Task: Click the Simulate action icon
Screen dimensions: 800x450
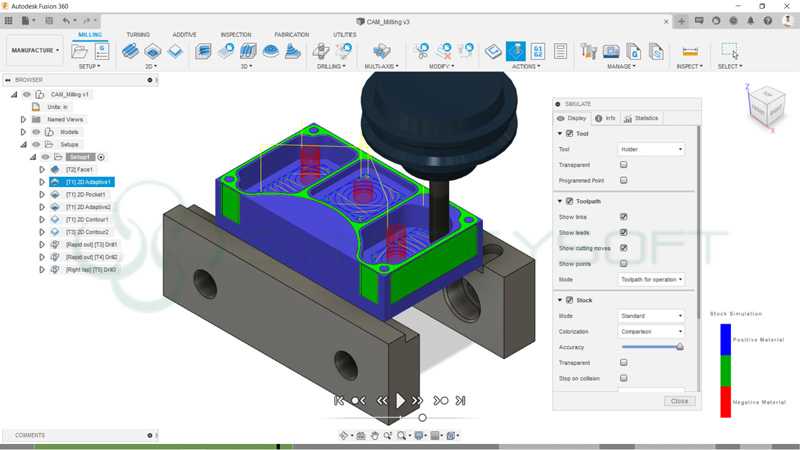Action: 516,51
